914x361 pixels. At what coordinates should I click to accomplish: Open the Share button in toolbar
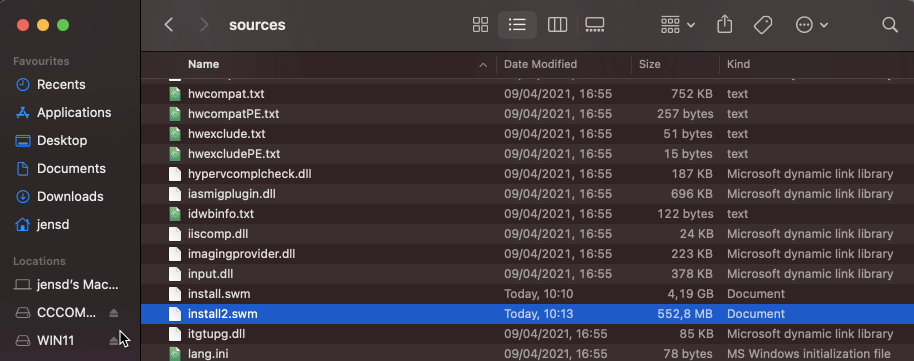click(724, 24)
